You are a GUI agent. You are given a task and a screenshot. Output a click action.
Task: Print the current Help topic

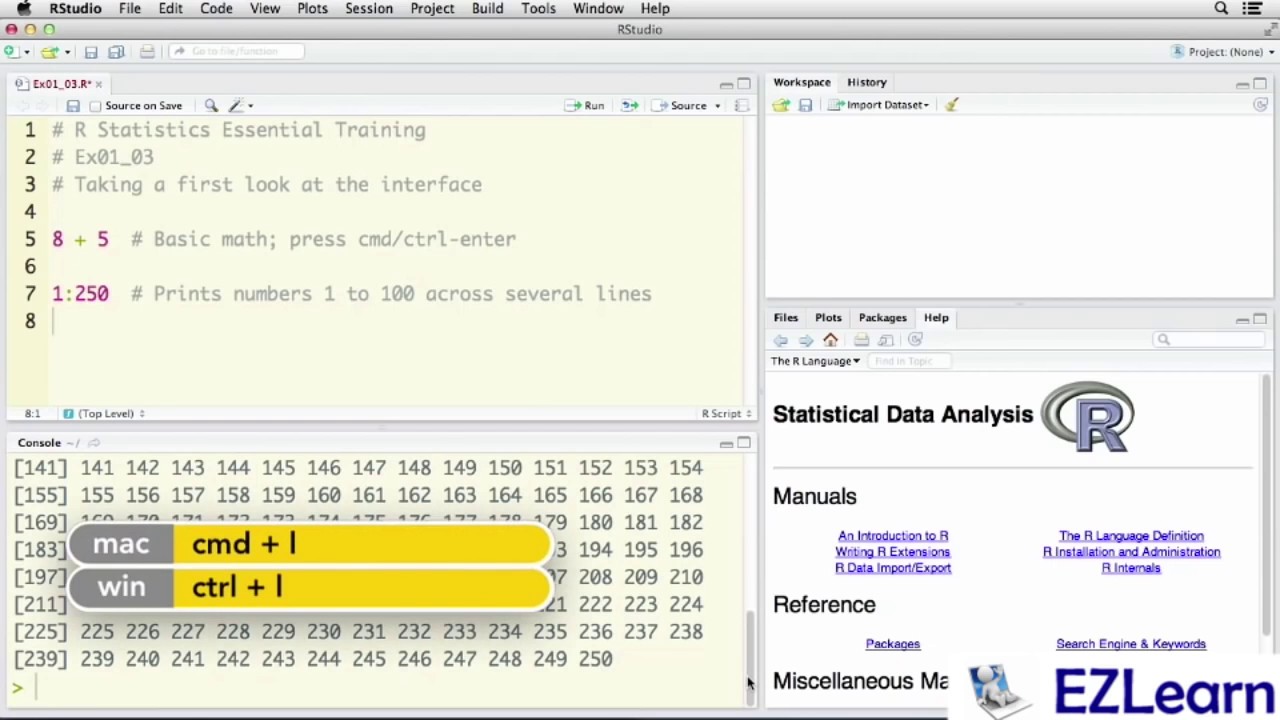tap(861, 340)
